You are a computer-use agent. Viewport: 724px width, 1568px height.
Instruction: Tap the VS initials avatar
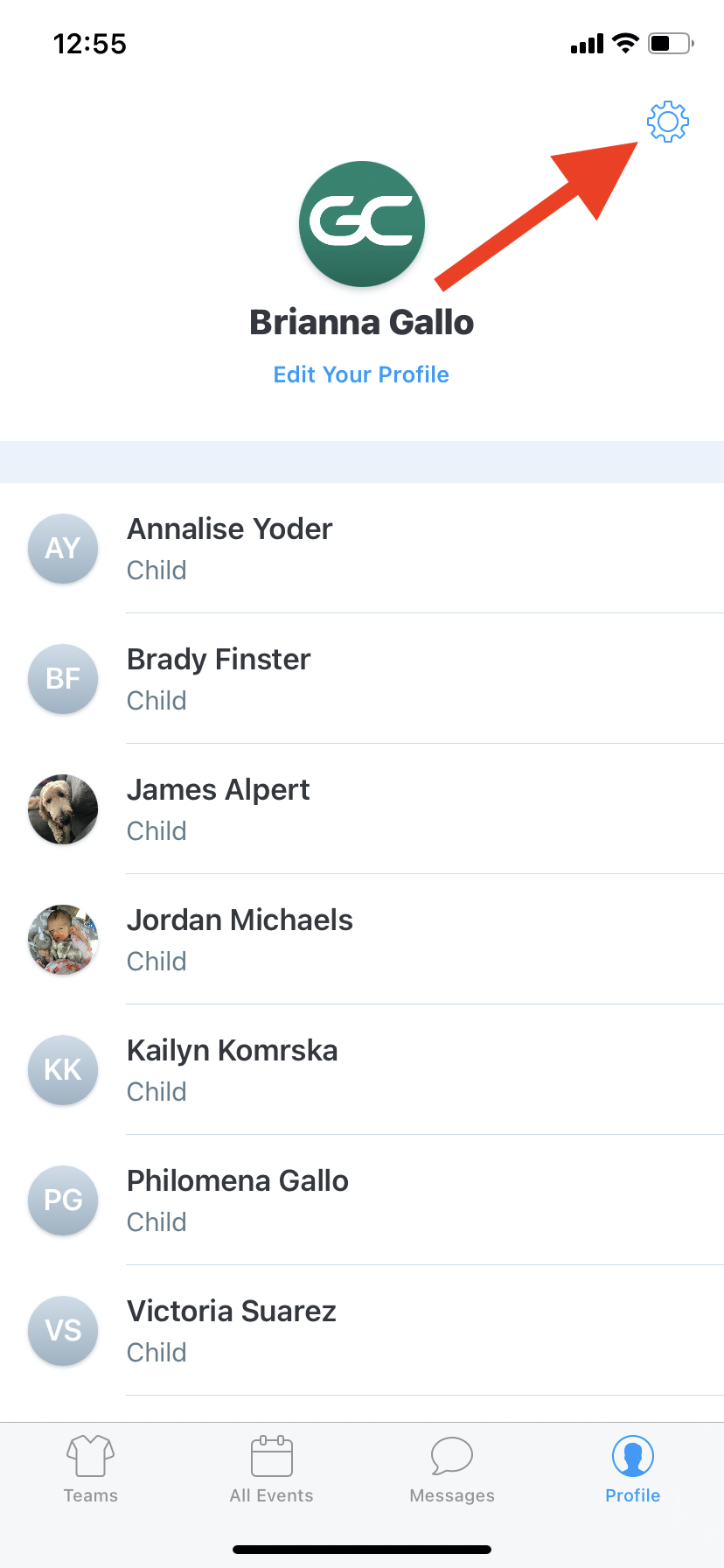[63, 1331]
